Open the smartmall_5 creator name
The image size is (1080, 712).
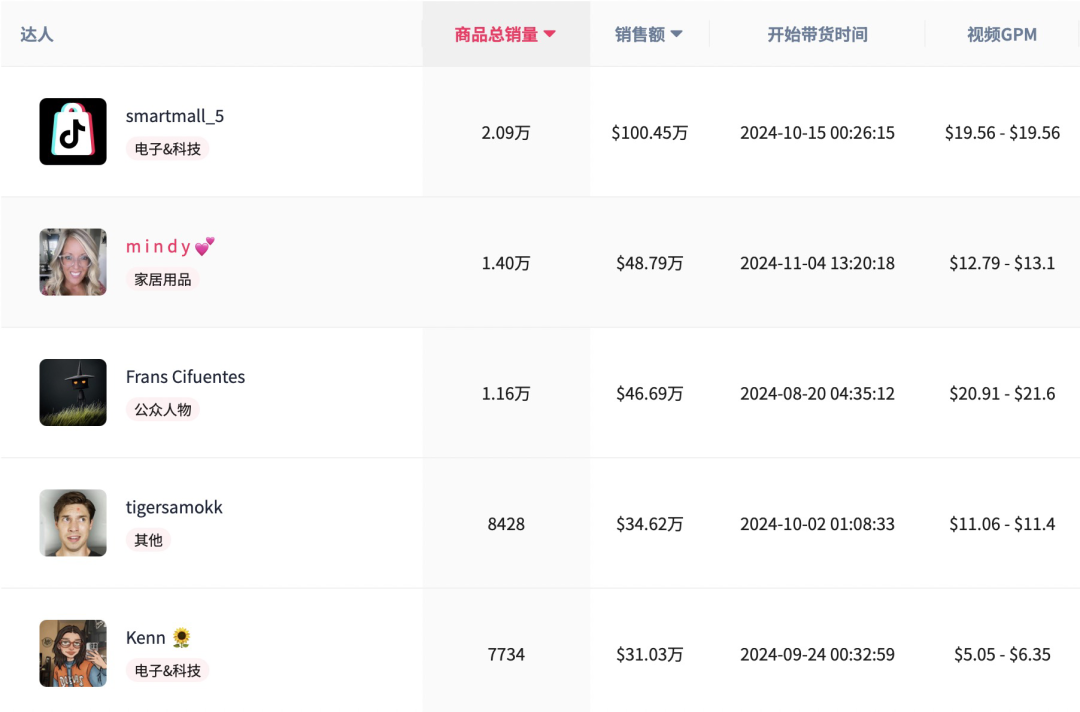[175, 116]
